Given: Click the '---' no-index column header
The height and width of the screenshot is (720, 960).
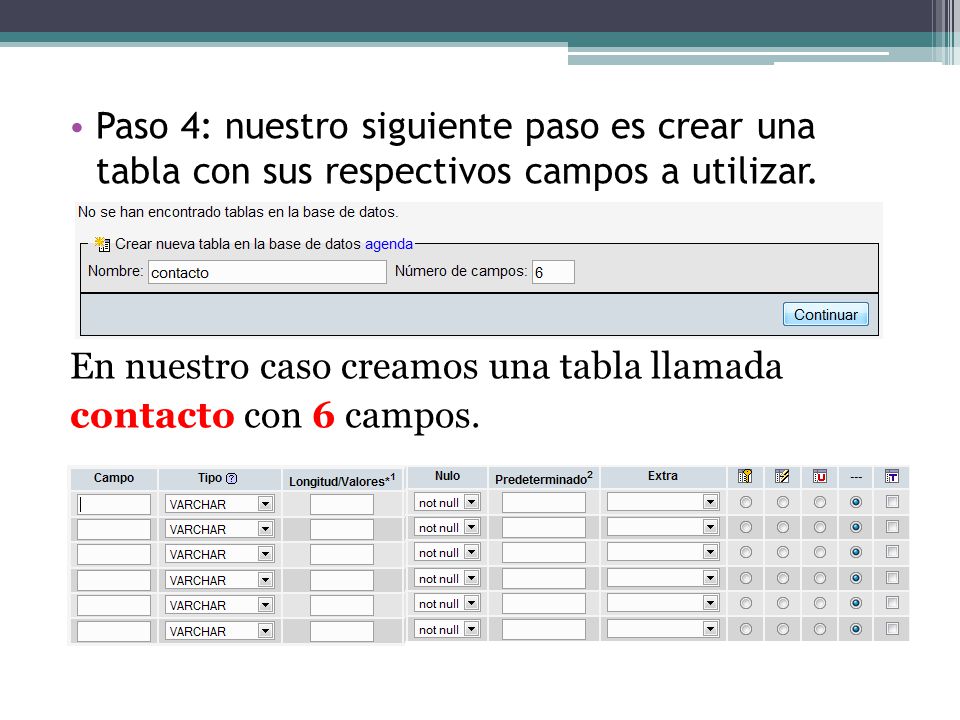Looking at the screenshot, I should (856, 477).
